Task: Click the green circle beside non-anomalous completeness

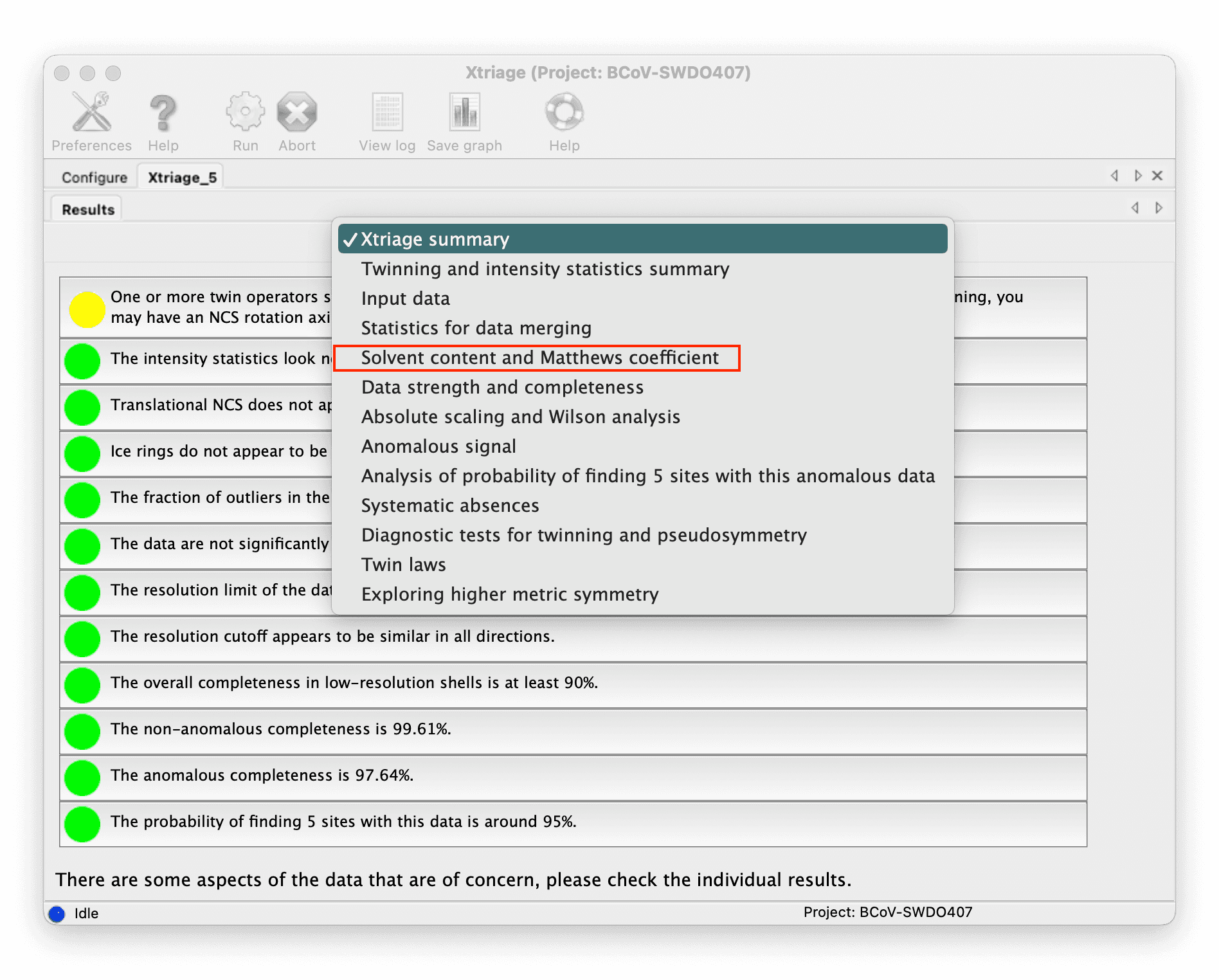Action: 82,731
